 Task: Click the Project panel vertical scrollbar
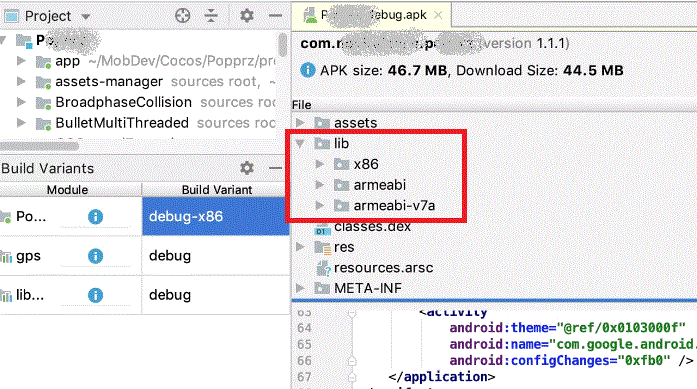pos(283,44)
